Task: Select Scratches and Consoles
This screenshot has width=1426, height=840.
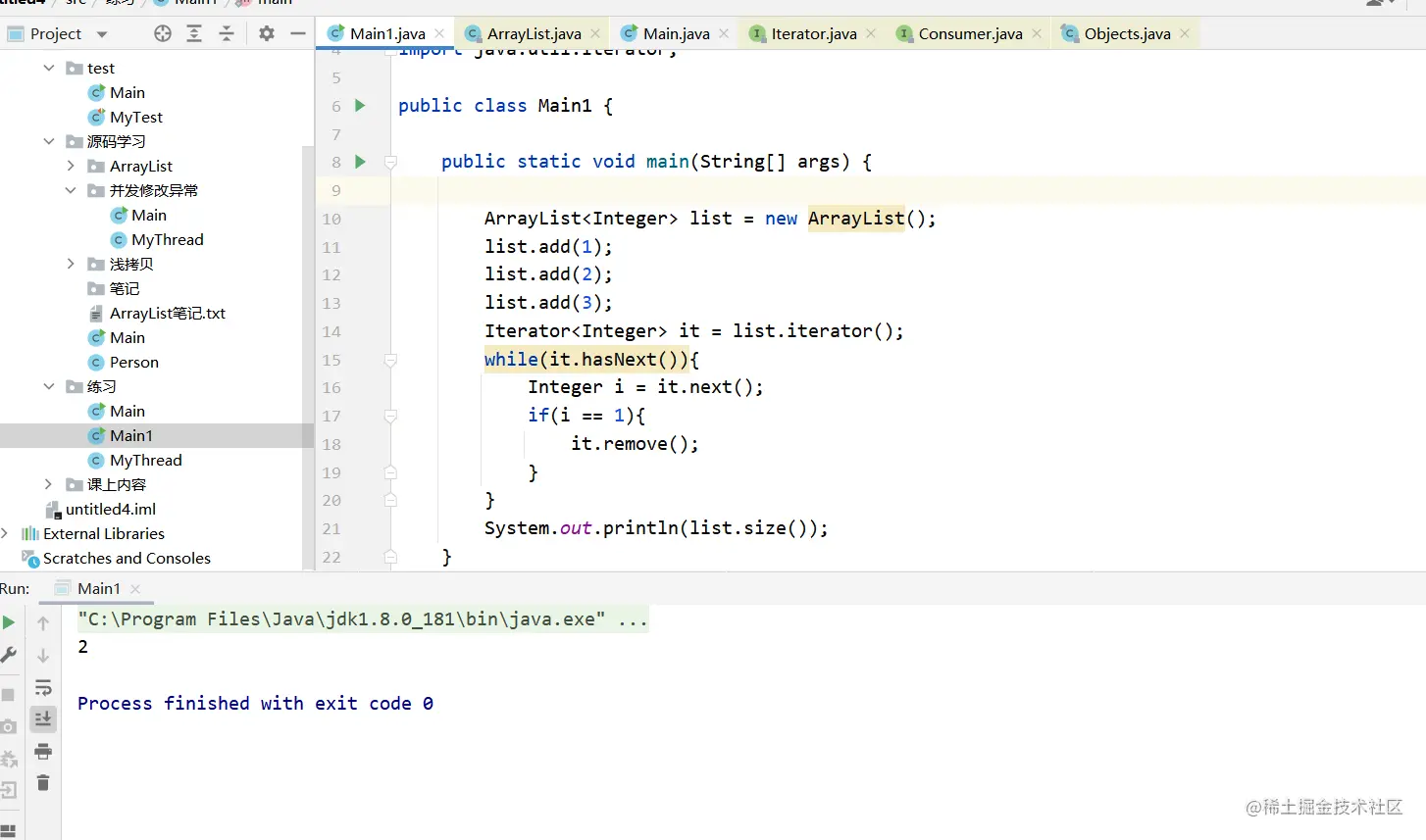Action: 117,558
